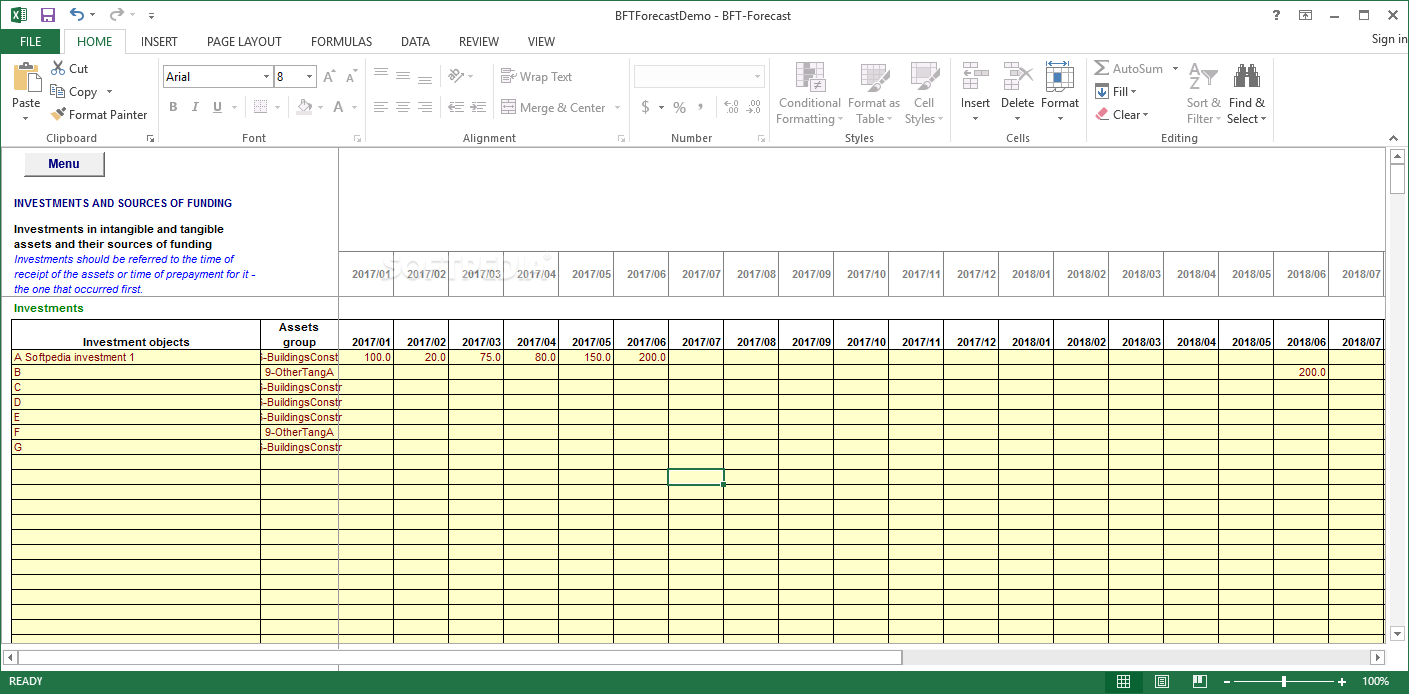Screen dimensions: 1409x694
Task: Open the Fill Color paint bucket
Action: 305,107
